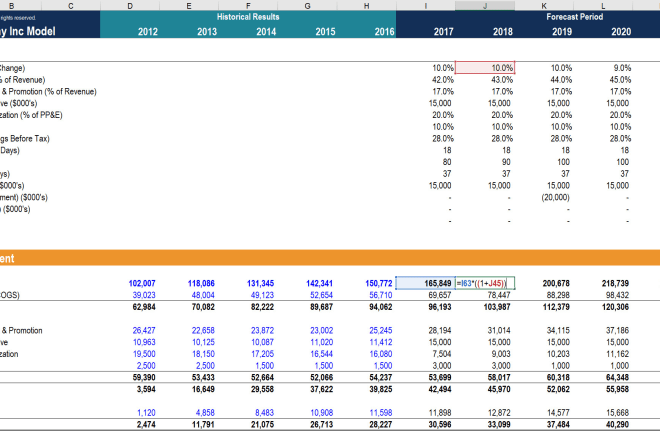Click the 2015 year heading
660x440 pixels.
(x=325, y=32)
